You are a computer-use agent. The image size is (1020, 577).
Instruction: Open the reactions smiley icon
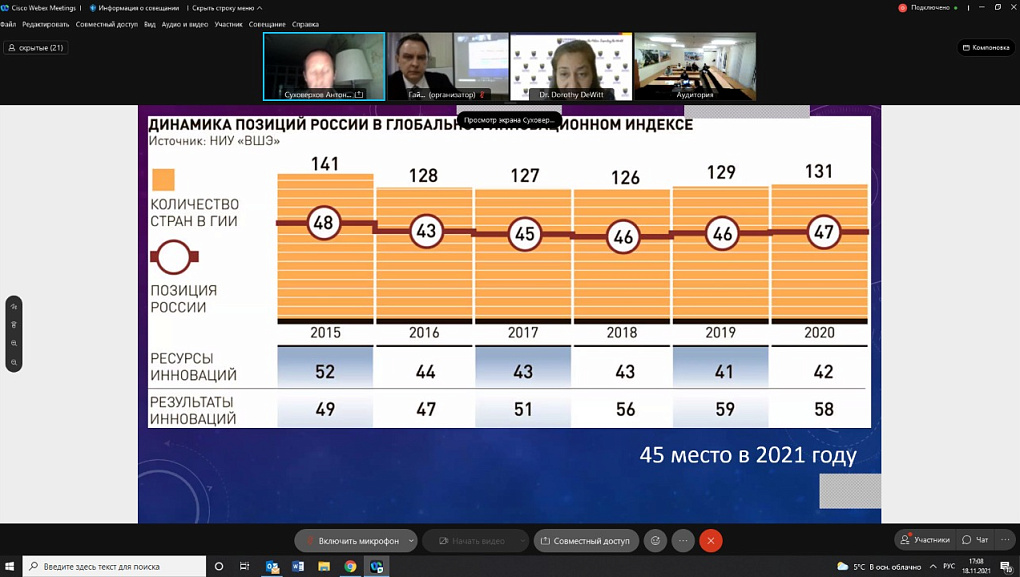pos(655,541)
